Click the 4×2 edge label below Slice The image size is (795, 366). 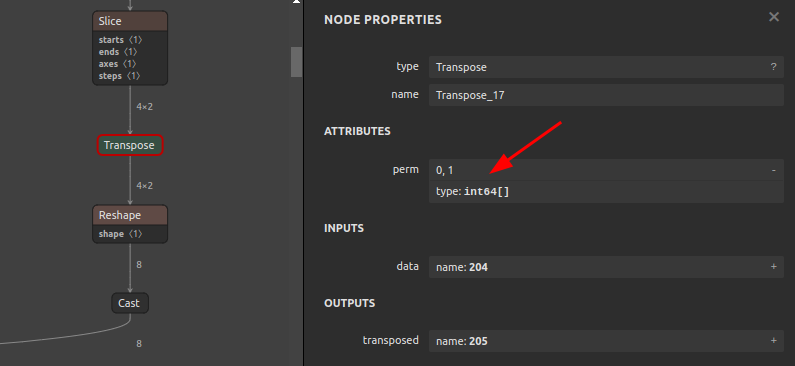click(144, 106)
